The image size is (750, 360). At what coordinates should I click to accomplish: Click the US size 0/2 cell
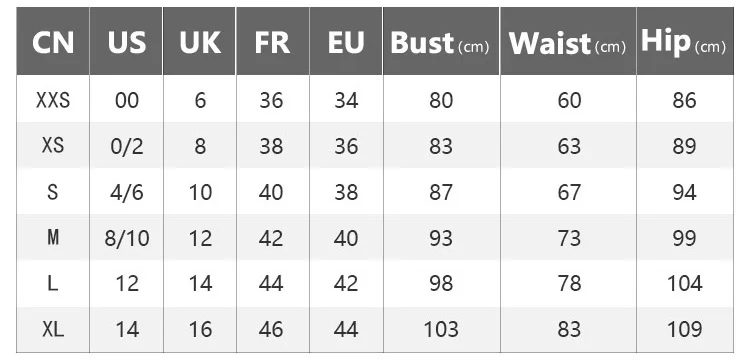[x=126, y=146]
